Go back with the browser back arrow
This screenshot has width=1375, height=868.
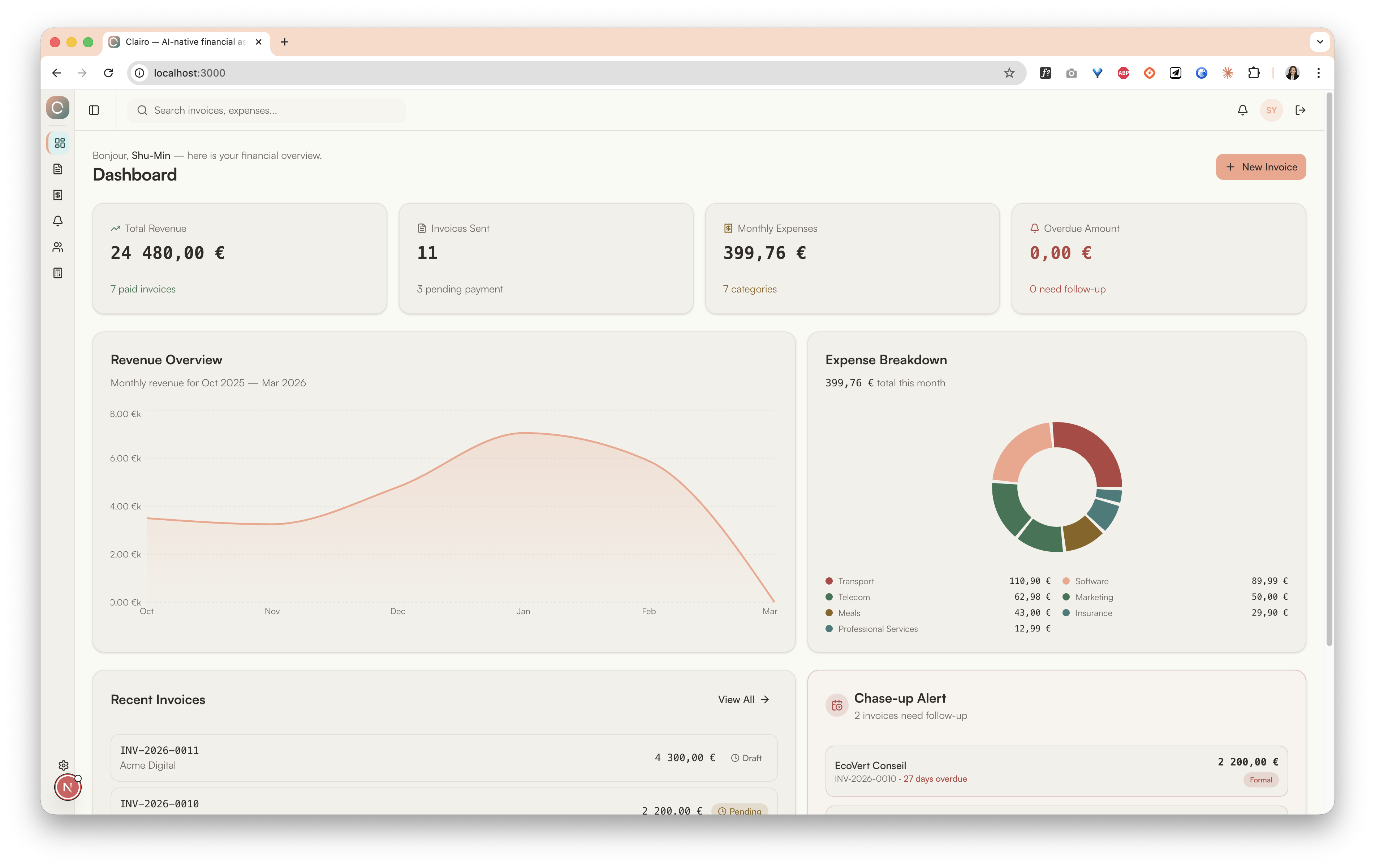tap(56, 73)
